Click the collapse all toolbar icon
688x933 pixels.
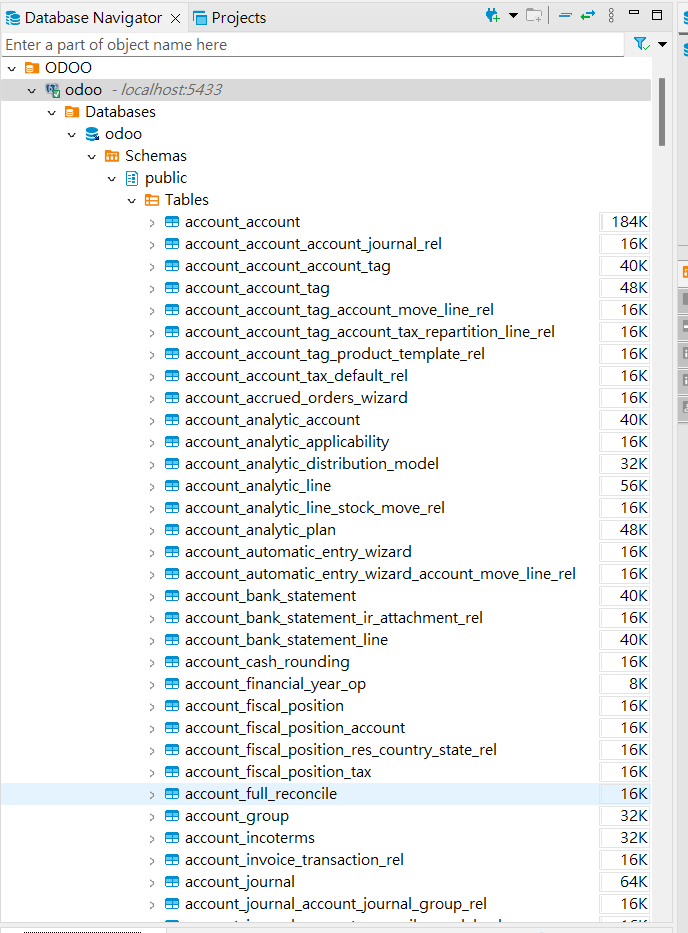(565, 15)
